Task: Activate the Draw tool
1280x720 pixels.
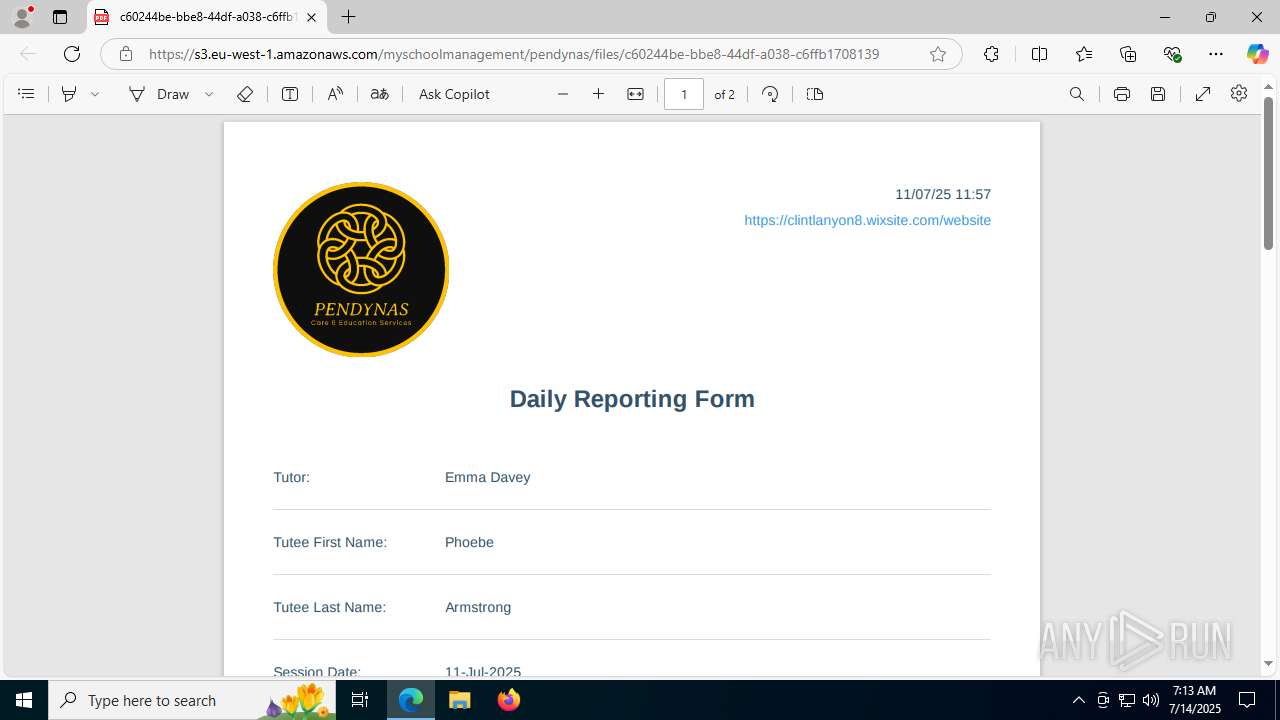Action: (159, 94)
